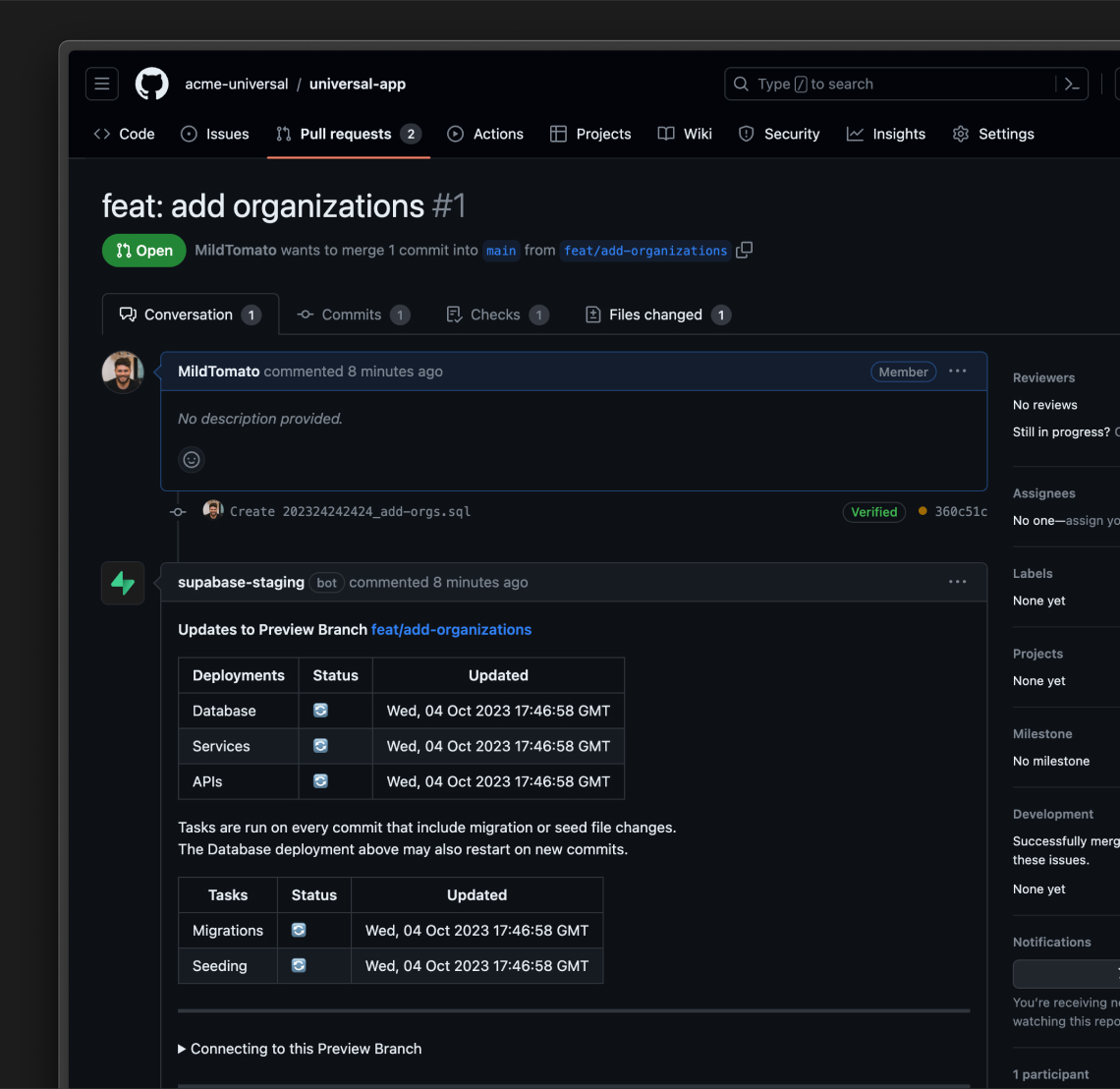
Task: Click the Member badge
Action: 903,372
